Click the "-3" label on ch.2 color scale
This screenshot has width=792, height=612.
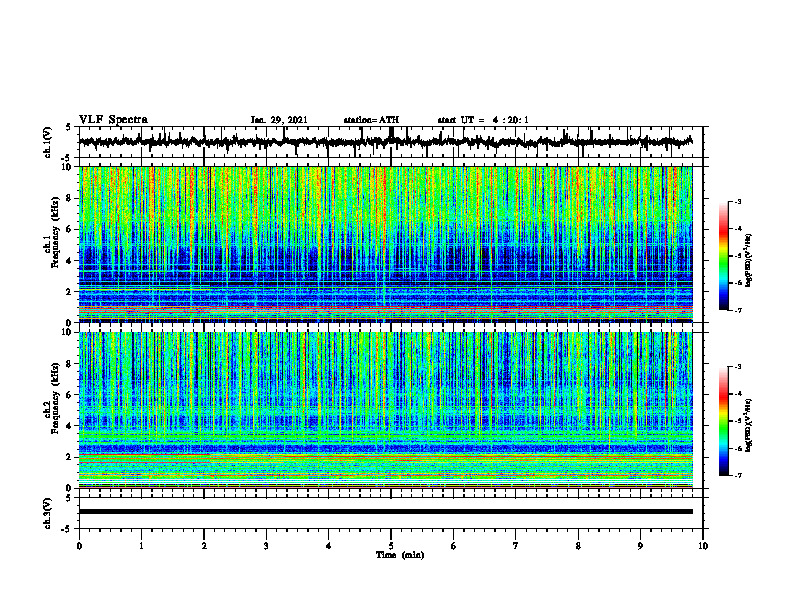737,367
